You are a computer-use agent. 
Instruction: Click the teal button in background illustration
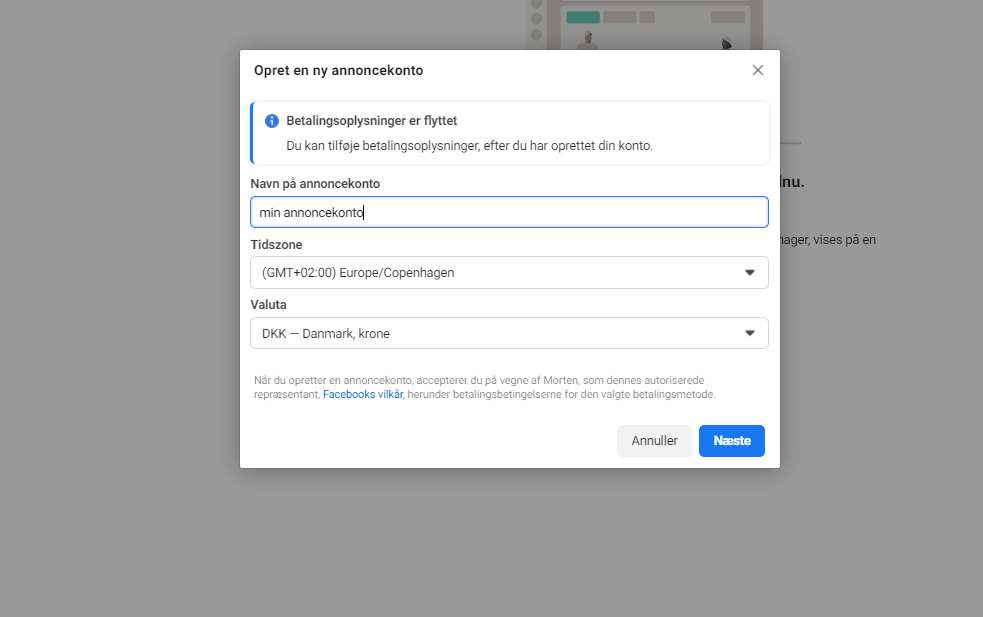click(583, 18)
